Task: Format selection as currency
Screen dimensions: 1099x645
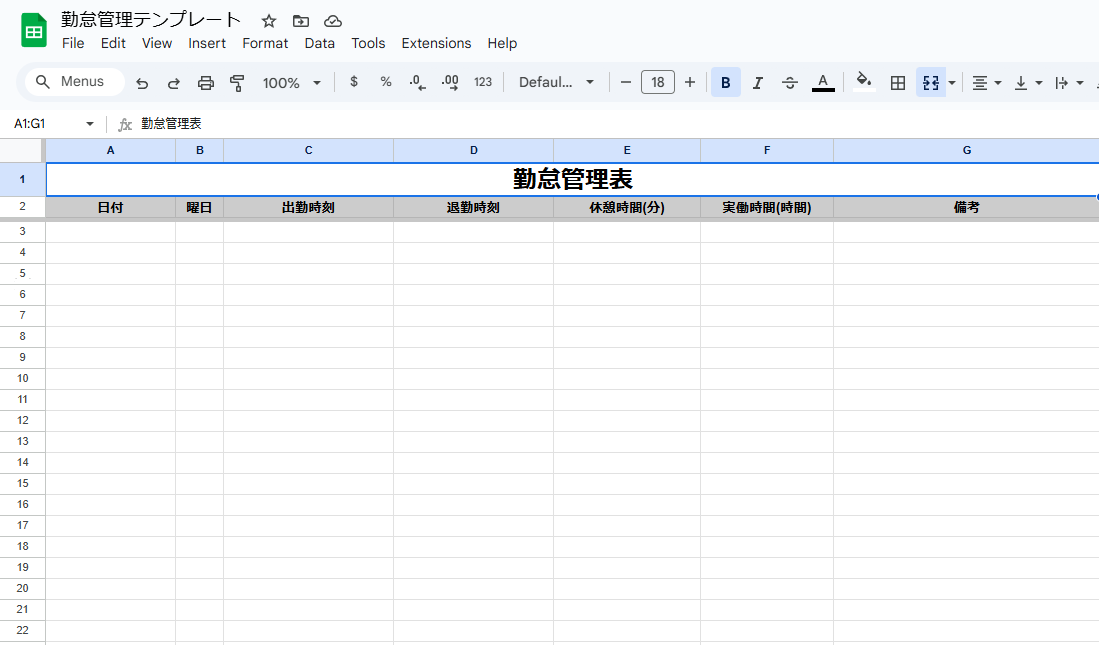Action: 354,82
